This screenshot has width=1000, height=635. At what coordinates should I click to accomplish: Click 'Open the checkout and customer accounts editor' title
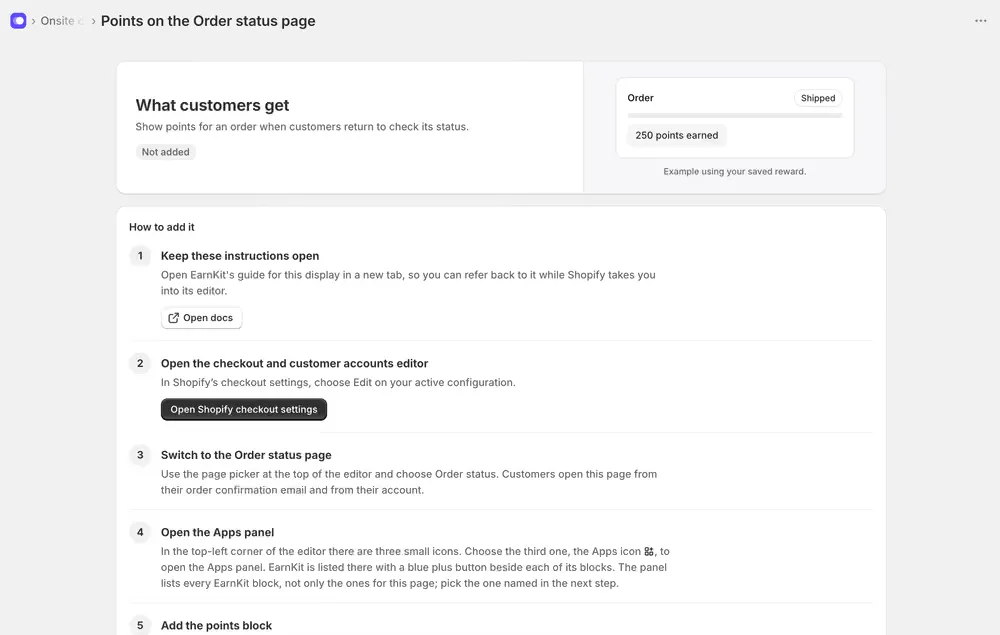click(294, 363)
